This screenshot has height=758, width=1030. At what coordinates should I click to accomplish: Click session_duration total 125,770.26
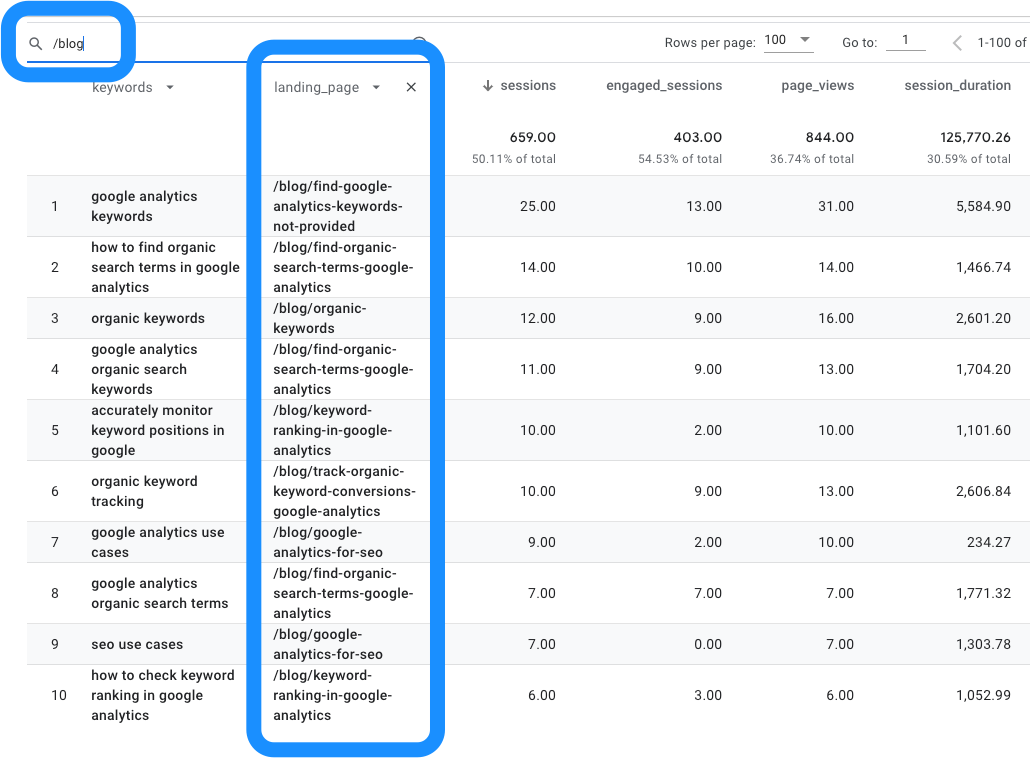975,137
